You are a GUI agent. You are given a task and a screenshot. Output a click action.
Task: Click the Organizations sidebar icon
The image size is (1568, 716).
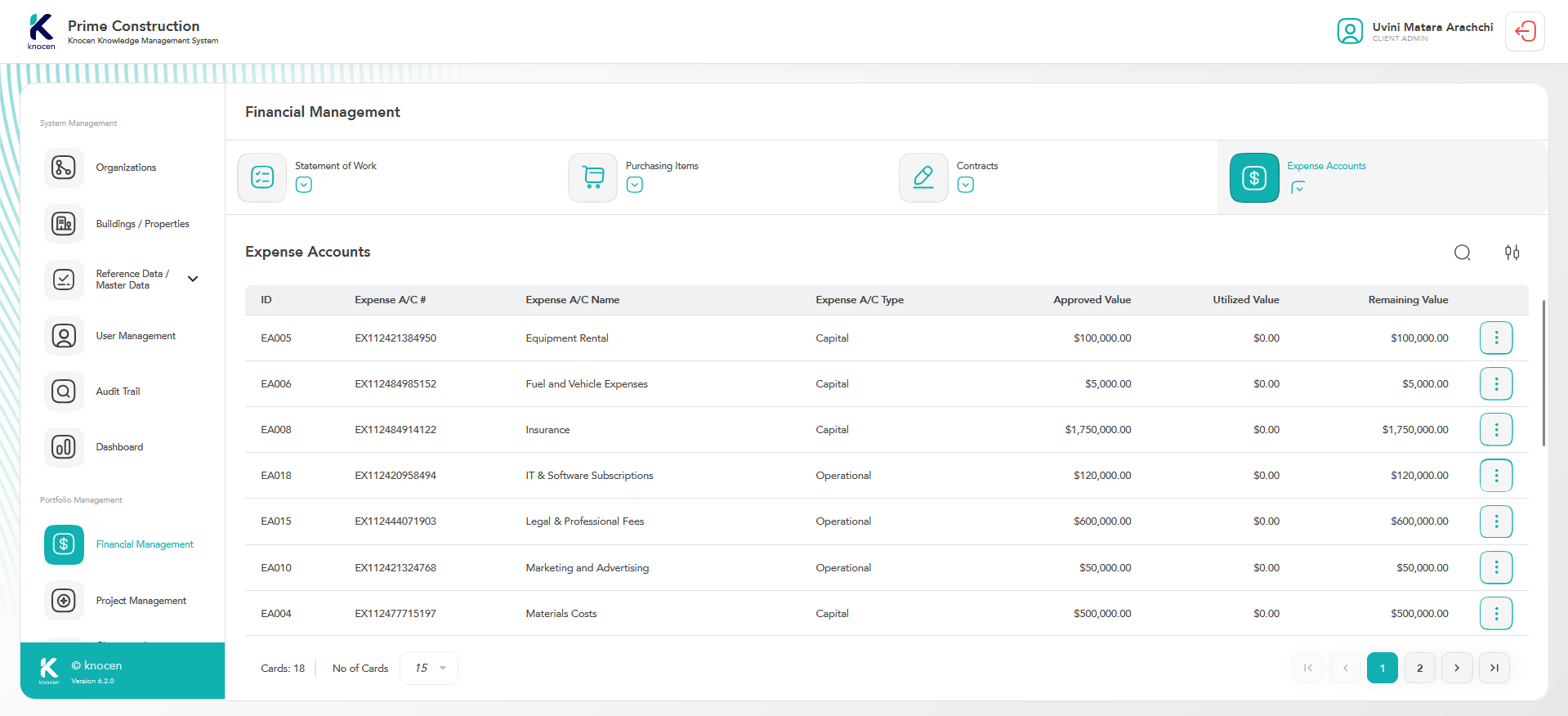coord(64,168)
